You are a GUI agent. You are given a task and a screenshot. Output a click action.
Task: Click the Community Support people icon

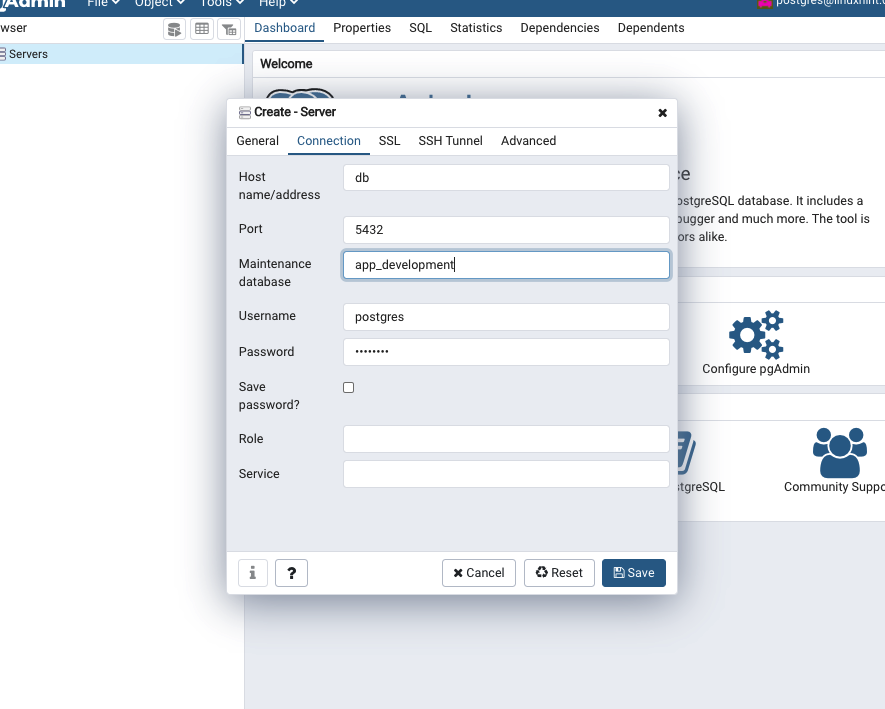[x=839, y=453]
